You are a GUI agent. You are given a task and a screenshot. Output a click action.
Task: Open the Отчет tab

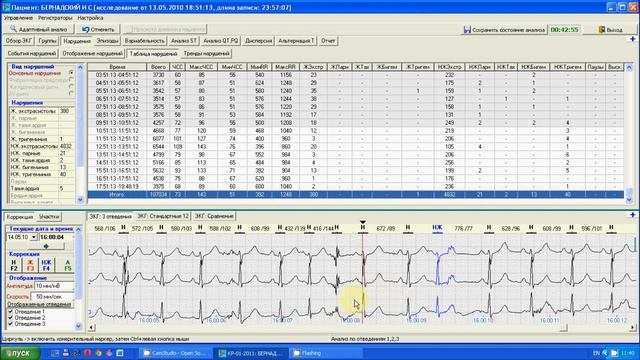click(x=328, y=41)
